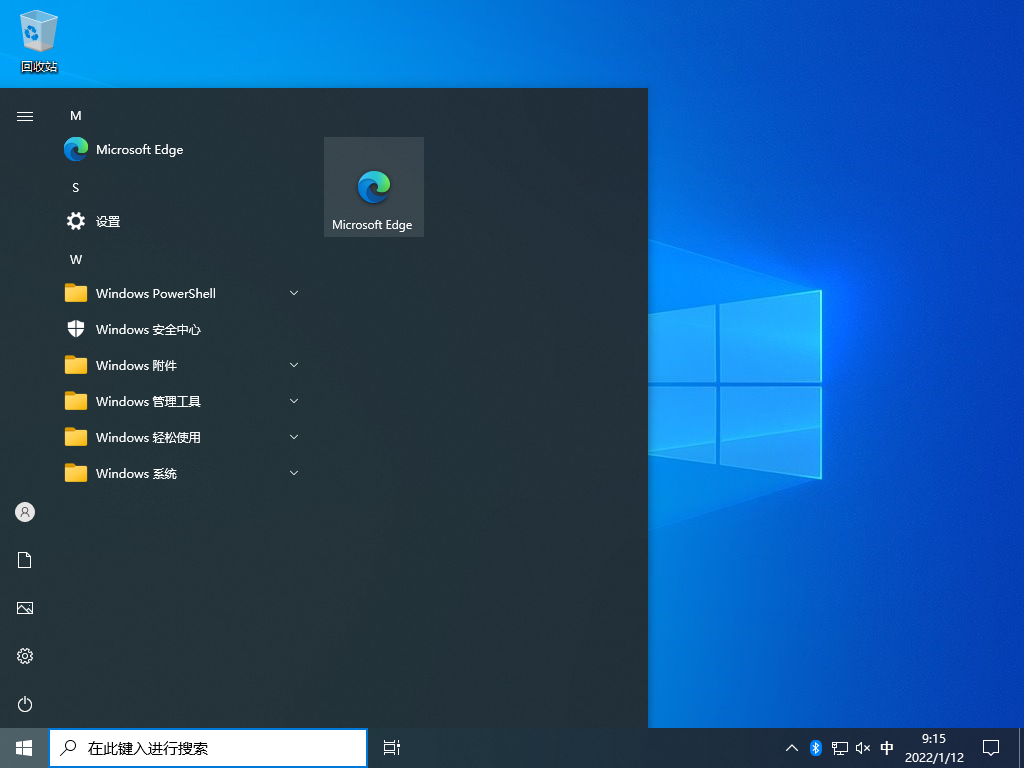Expand the Start menu hamburger icon

click(x=24, y=115)
